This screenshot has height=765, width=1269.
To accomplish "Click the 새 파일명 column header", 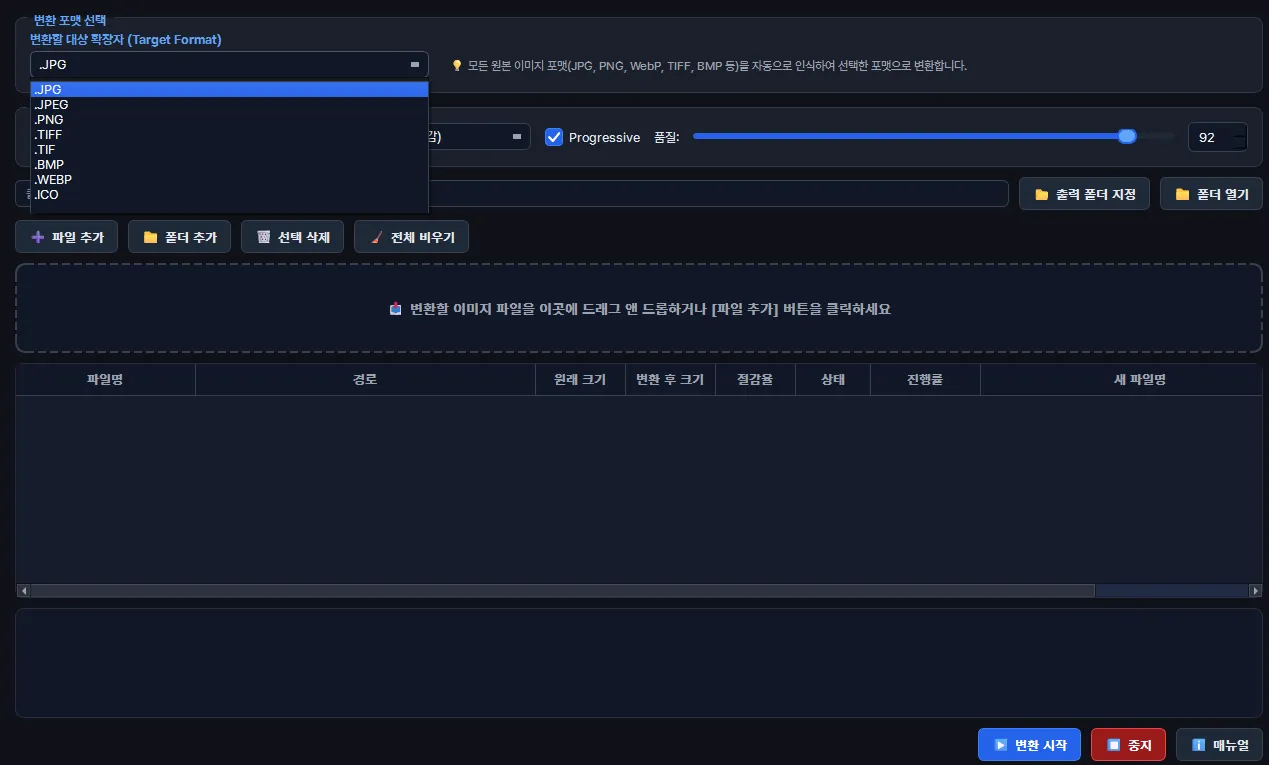I will (x=1121, y=380).
